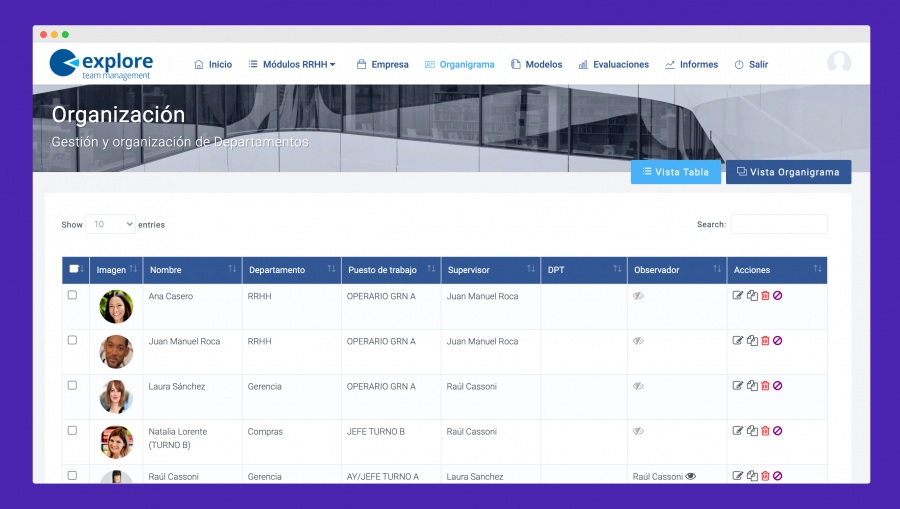Copy the Laura Sánchez record
The width and height of the screenshot is (900, 509).
[x=752, y=386]
